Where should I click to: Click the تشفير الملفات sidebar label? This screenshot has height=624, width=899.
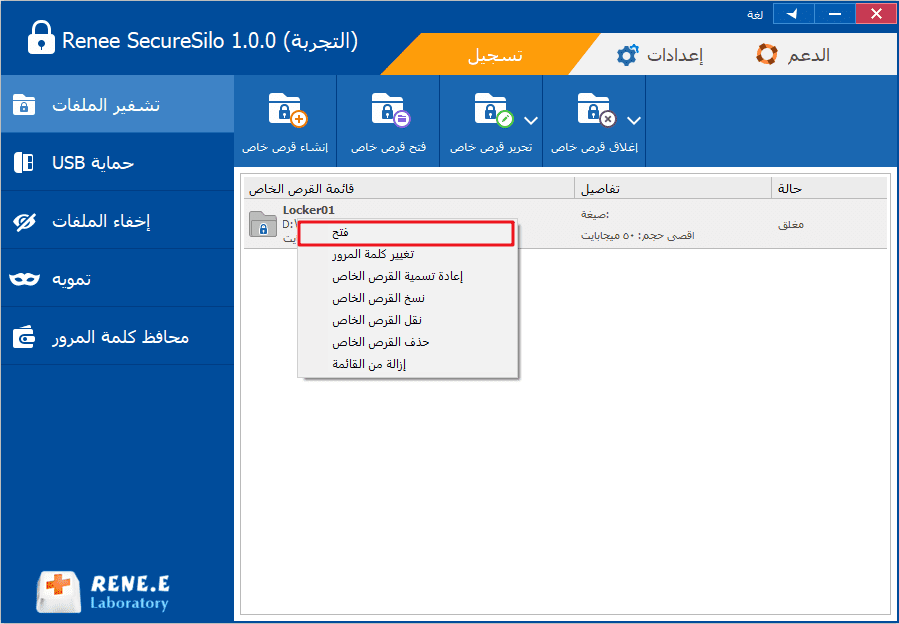point(106,105)
